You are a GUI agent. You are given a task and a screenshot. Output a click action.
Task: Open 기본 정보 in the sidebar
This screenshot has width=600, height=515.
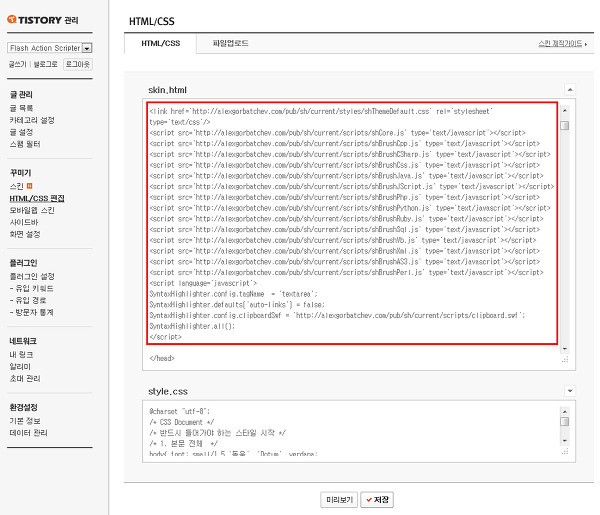[25, 421]
